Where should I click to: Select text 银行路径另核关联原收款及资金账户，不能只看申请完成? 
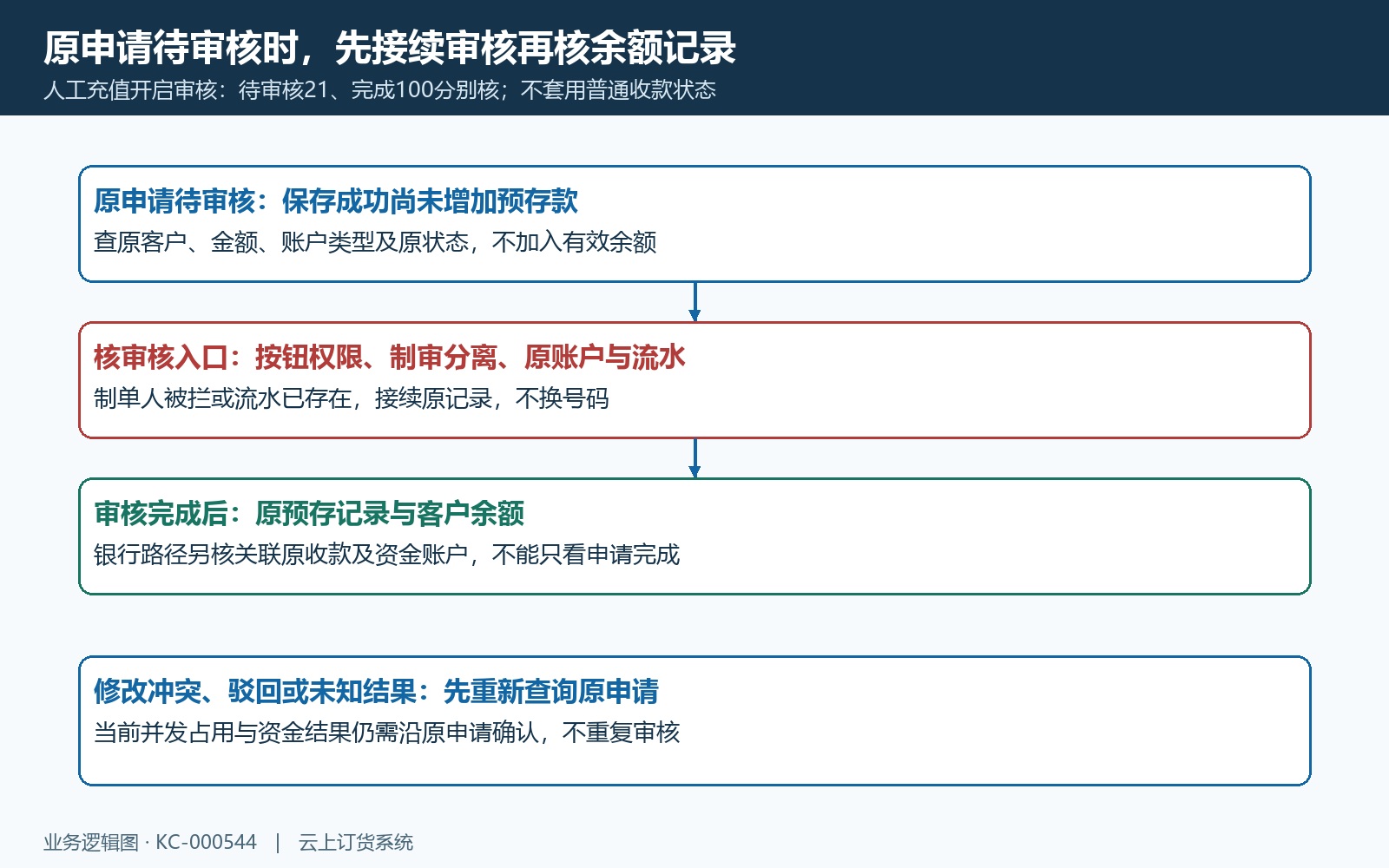tap(387, 555)
